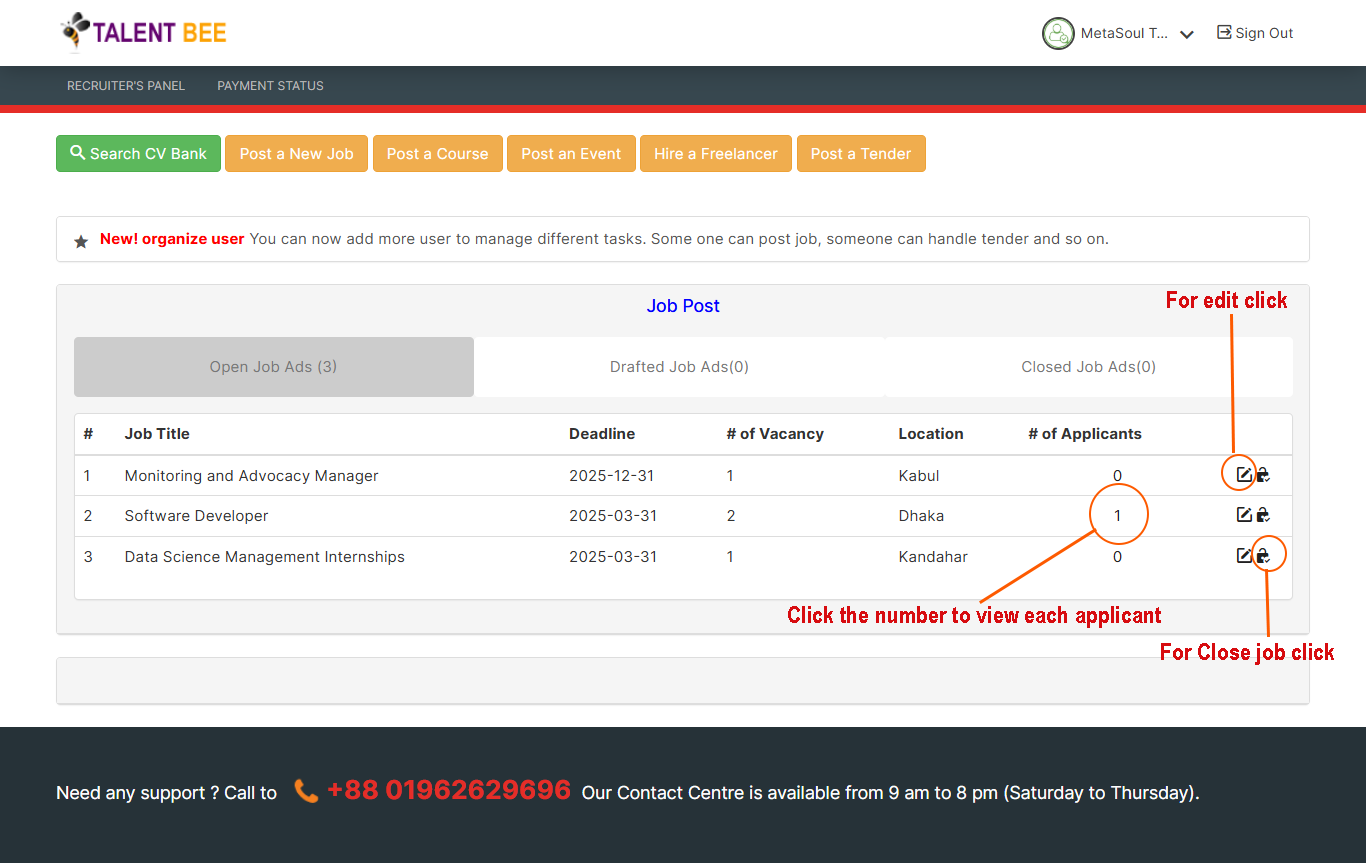Click the Search CV Bank button
Viewport: 1366px width, 863px height.
pos(138,154)
